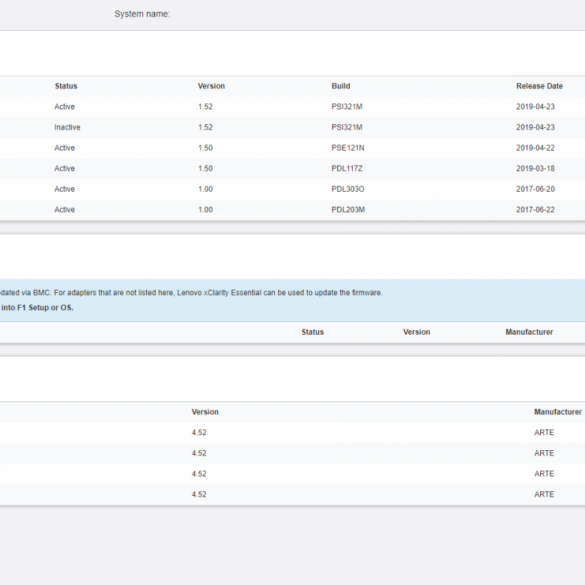This screenshot has height=585, width=585.
Task: Select the PSI321M build in the Inactive row
Action: 347,127
